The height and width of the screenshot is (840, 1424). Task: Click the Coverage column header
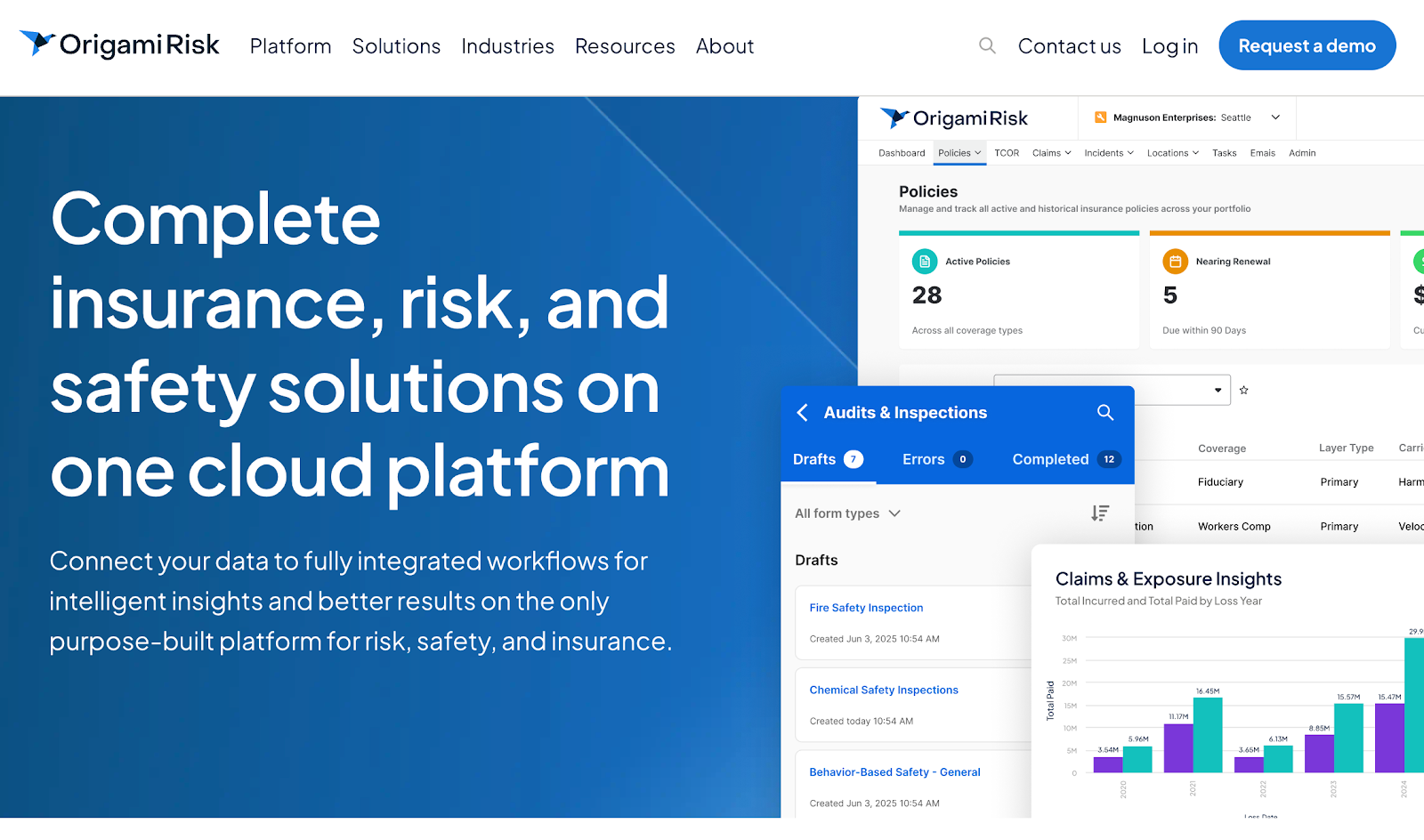pos(1221,448)
